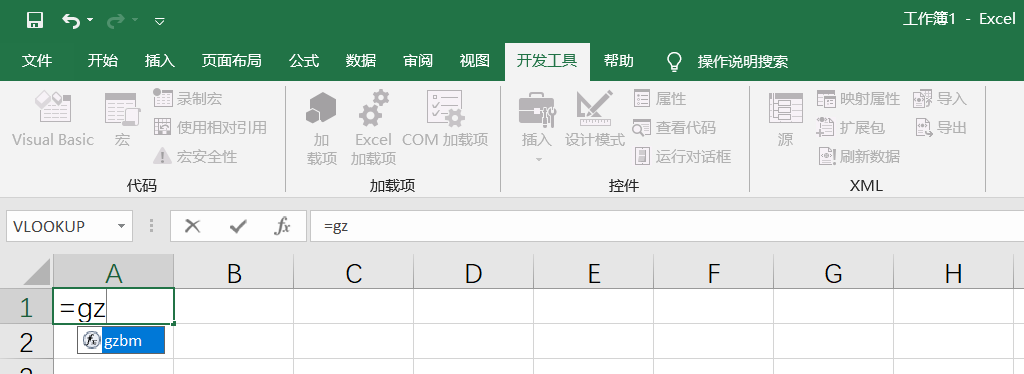1024x374 pixels.
Task: Click the XML 导出 export button
Action: coord(940,128)
